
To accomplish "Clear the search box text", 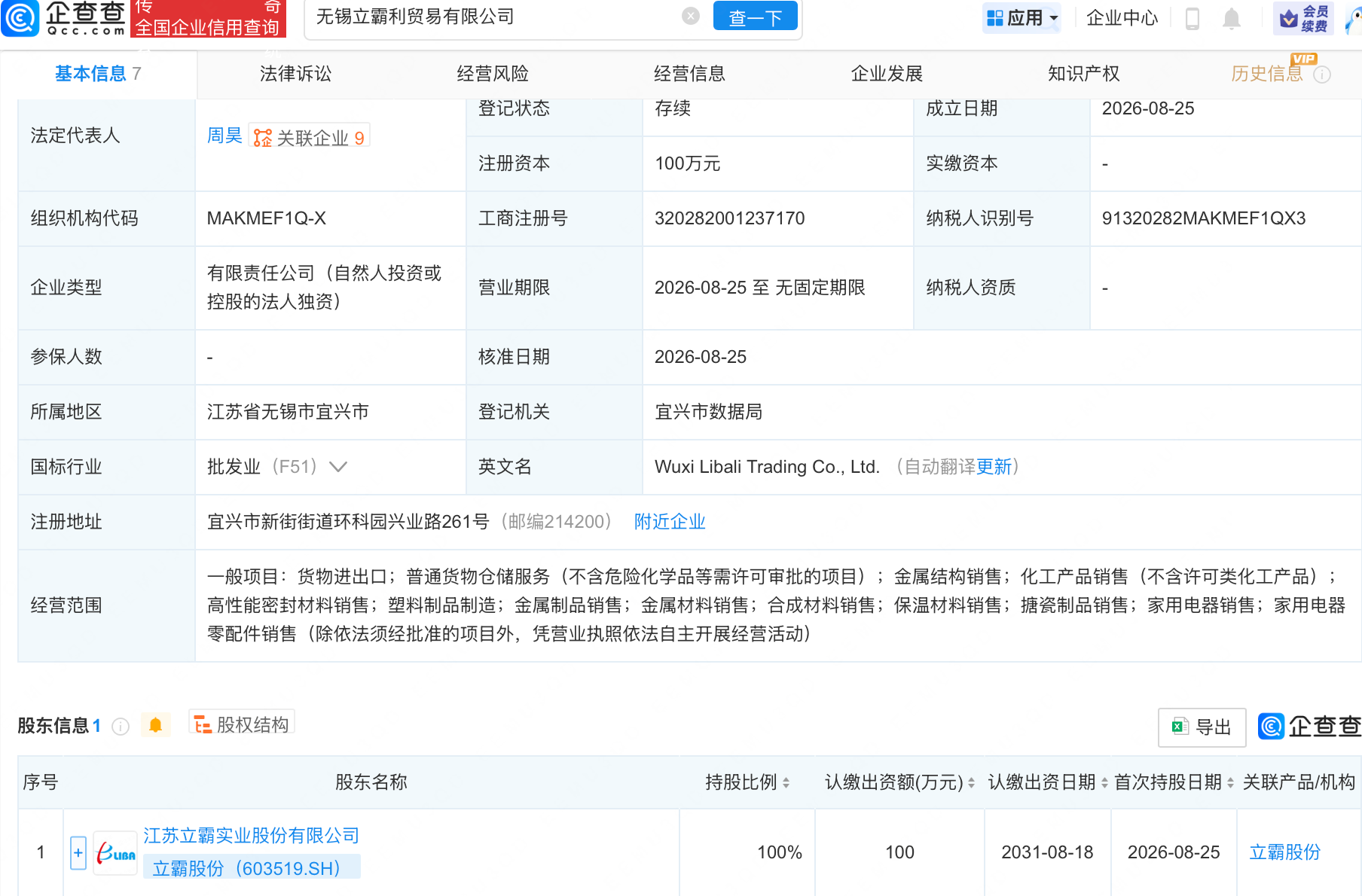I will [690, 16].
